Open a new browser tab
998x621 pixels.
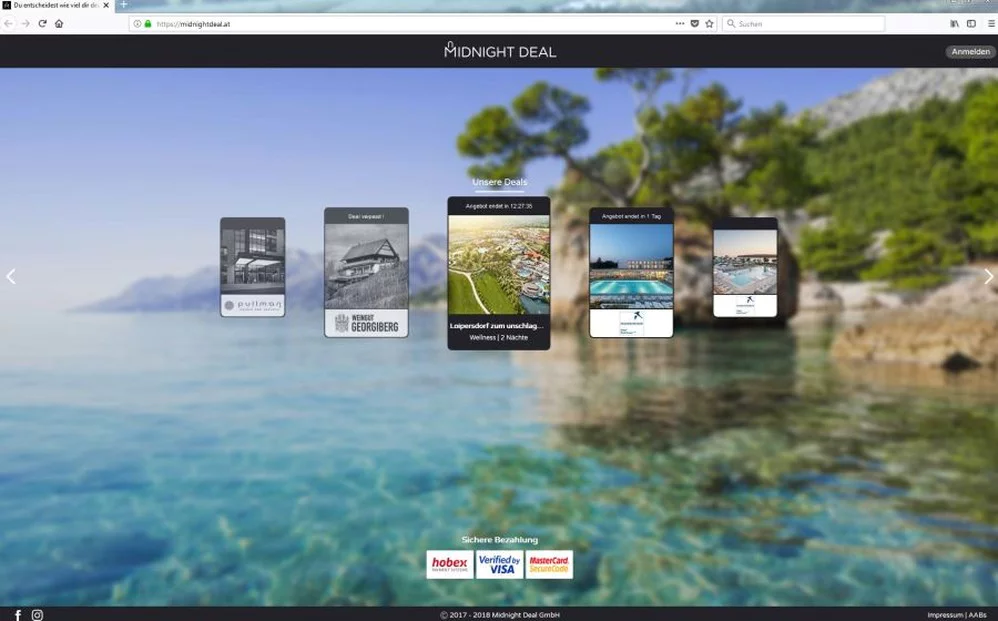click(x=124, y=5)
